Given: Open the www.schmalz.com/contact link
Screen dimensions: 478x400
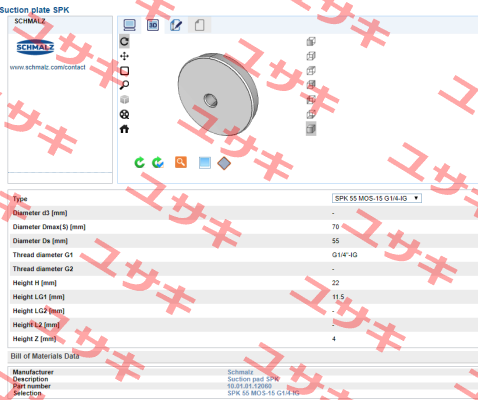Looking at the screenshot, I should pos(48,67).
